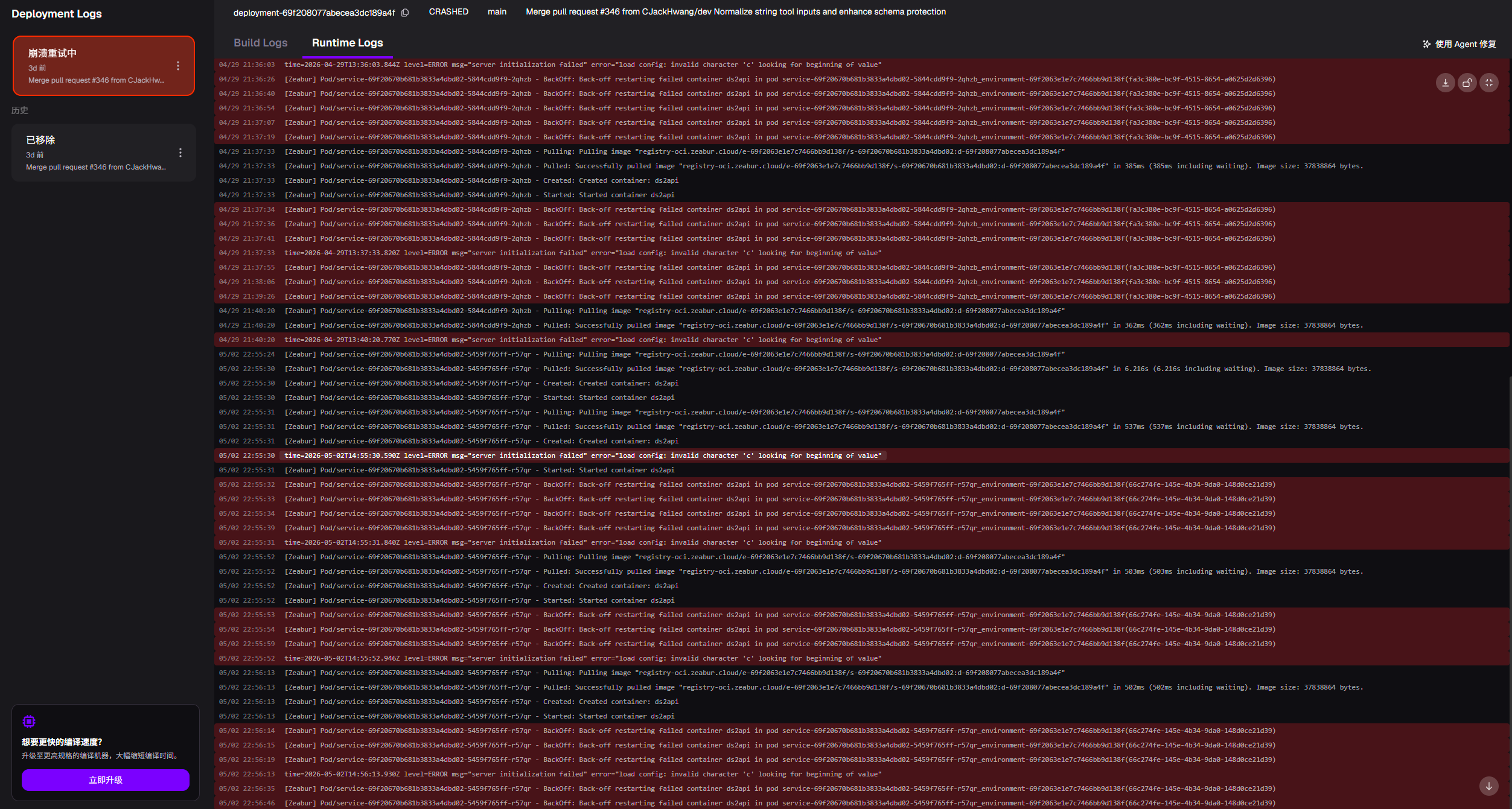1512x809 pixels.
Task: Select the 05/02 22:56:19 BackOff log line
Action: point(862,760)
